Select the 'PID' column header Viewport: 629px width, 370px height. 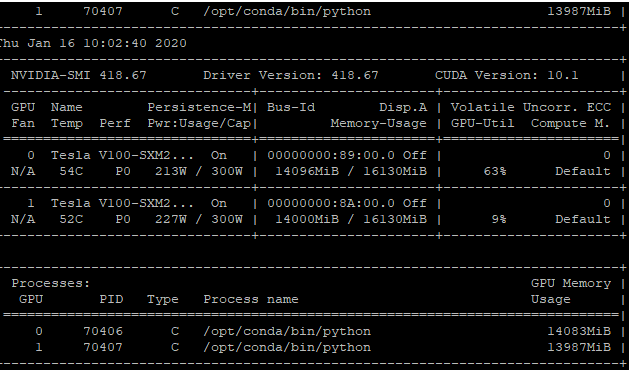click(x=111, y=299)
